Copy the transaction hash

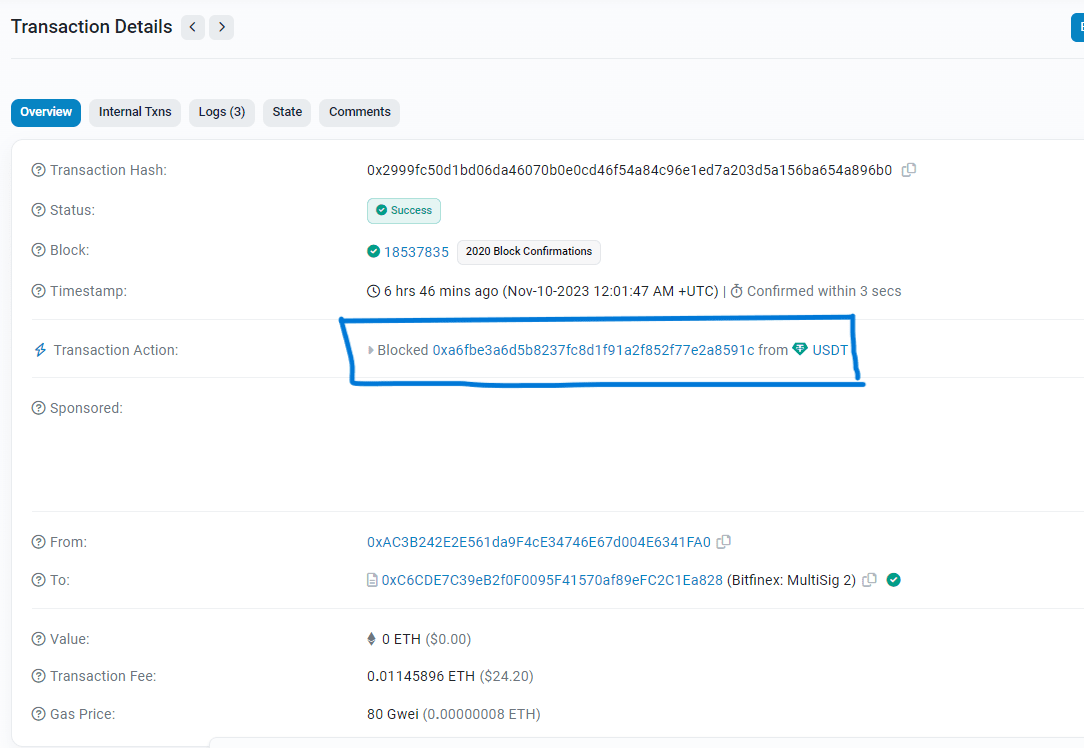click(x=908, y=170)
